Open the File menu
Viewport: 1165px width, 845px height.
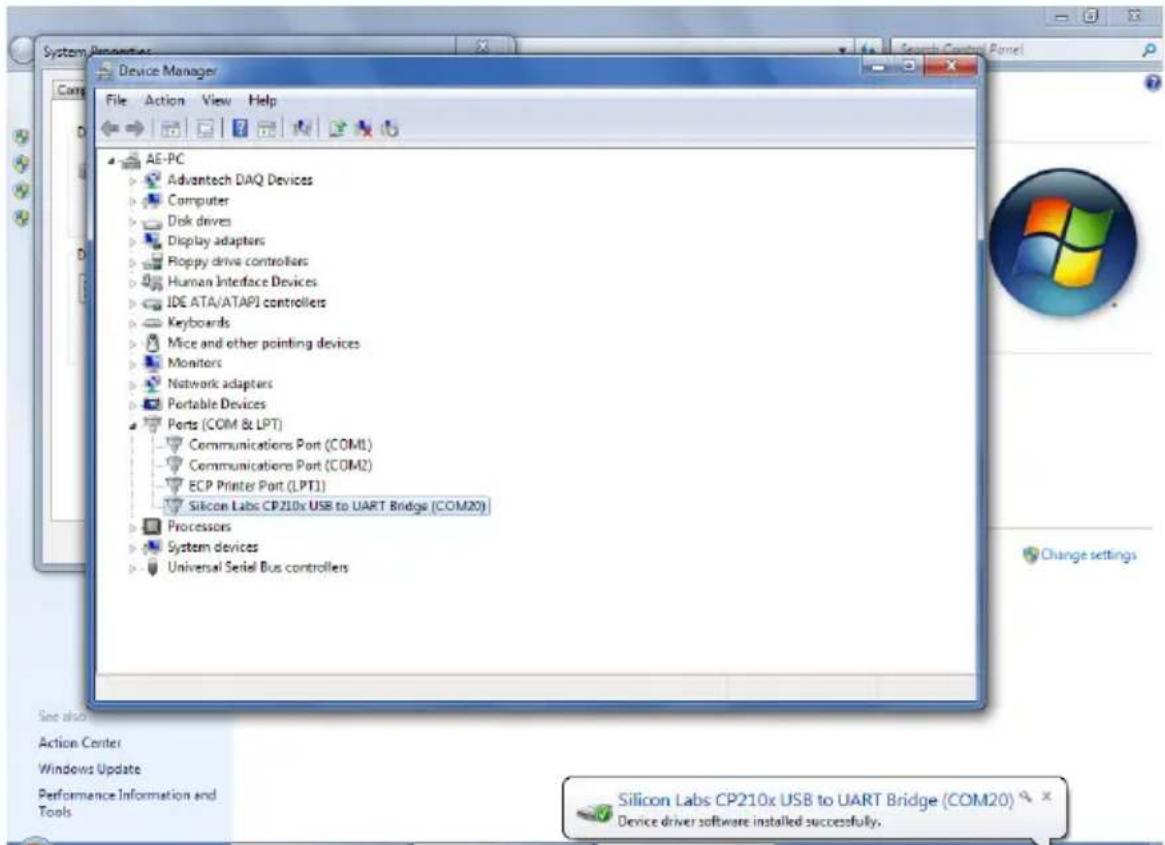coord(116,100)
